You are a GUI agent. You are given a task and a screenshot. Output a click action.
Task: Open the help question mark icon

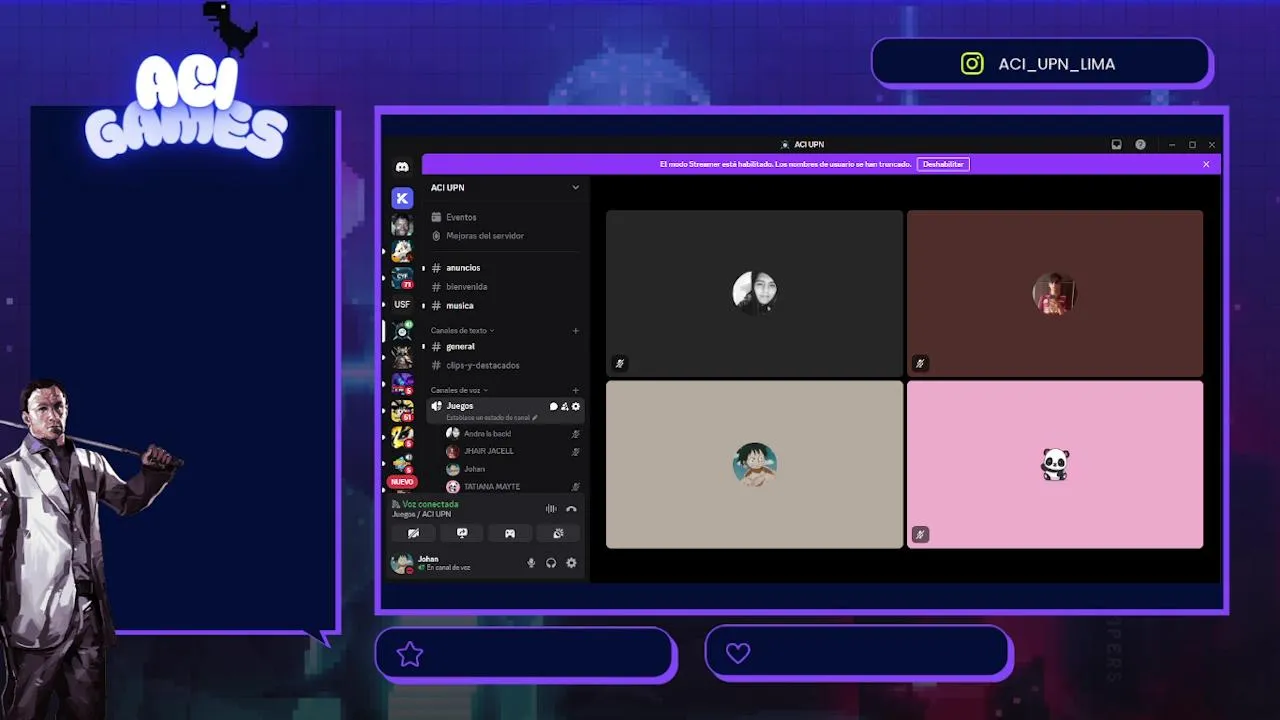[x=1140, y=145]
